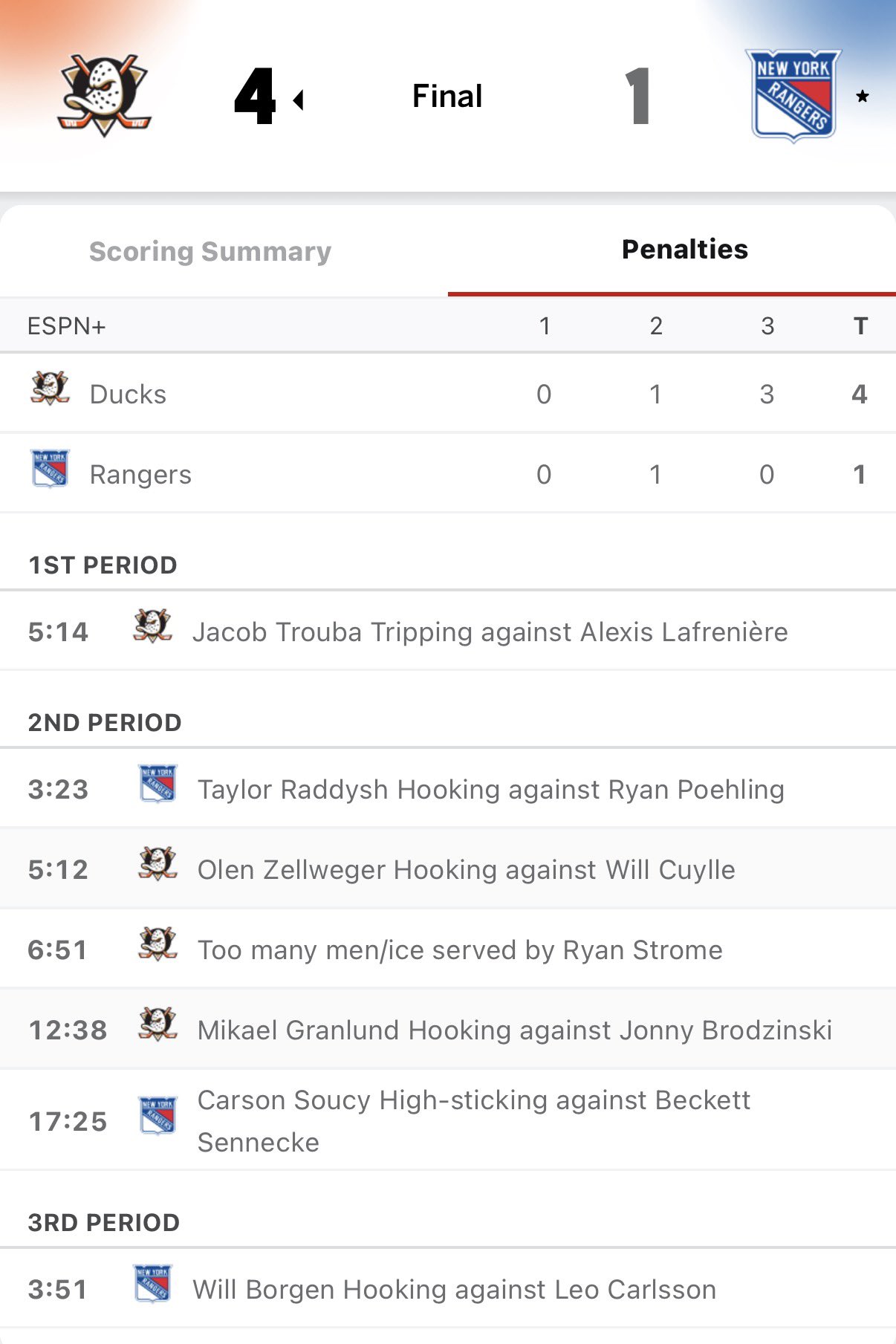Click Ducks icon beside Mikael Granlund penalty
896x1344 pixels.
pos(158,1025)
